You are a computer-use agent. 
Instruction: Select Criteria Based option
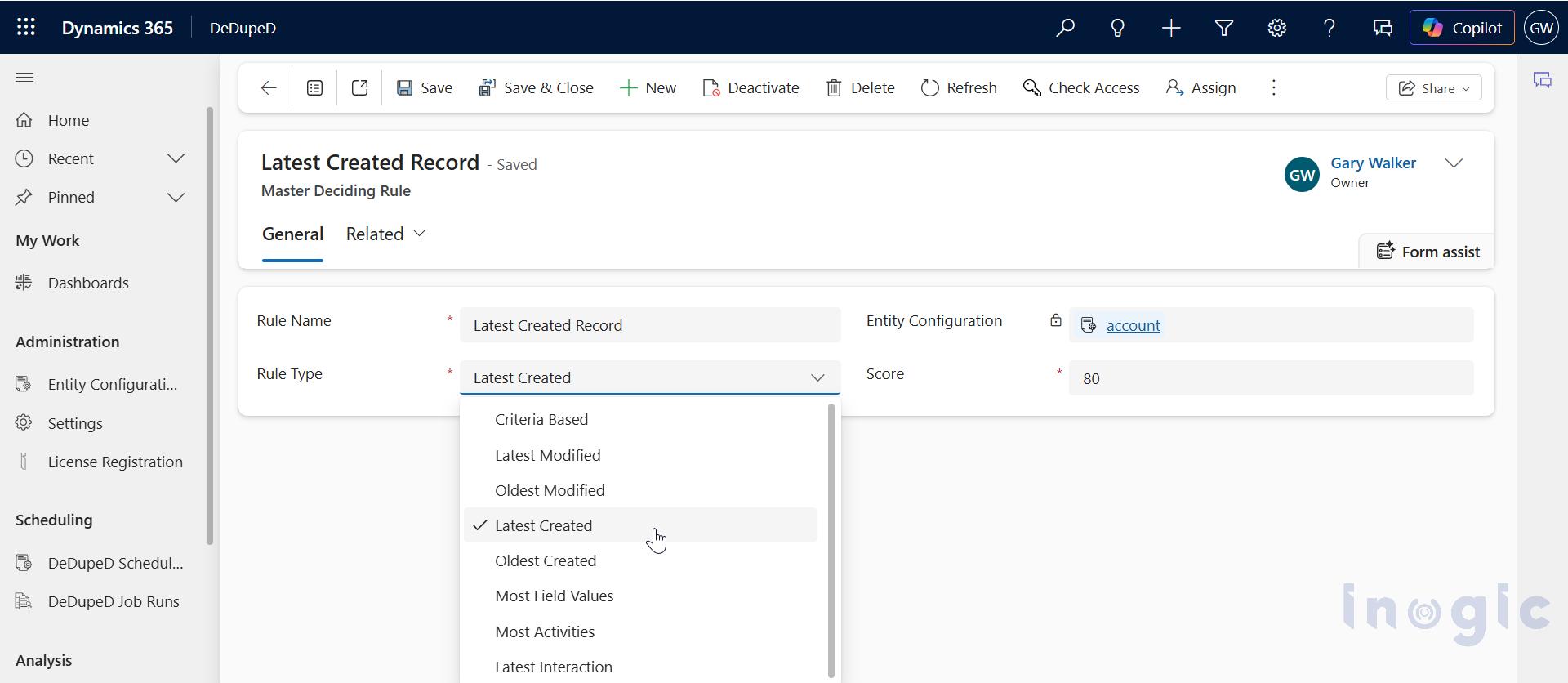point(640,420)
